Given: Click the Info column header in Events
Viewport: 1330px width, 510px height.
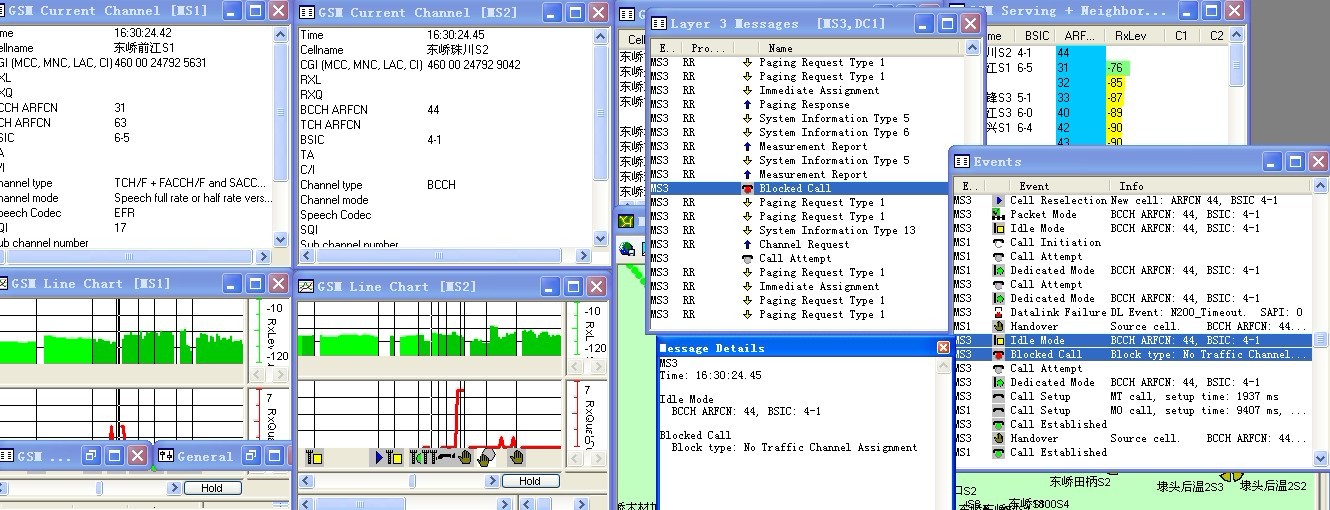Looking at the screenshot, I should (x=1209, y=186).
